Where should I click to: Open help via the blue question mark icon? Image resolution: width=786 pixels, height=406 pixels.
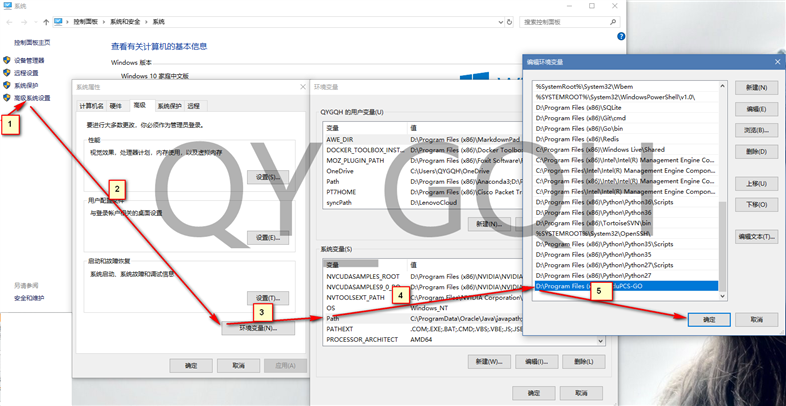[x=621, y=37]
